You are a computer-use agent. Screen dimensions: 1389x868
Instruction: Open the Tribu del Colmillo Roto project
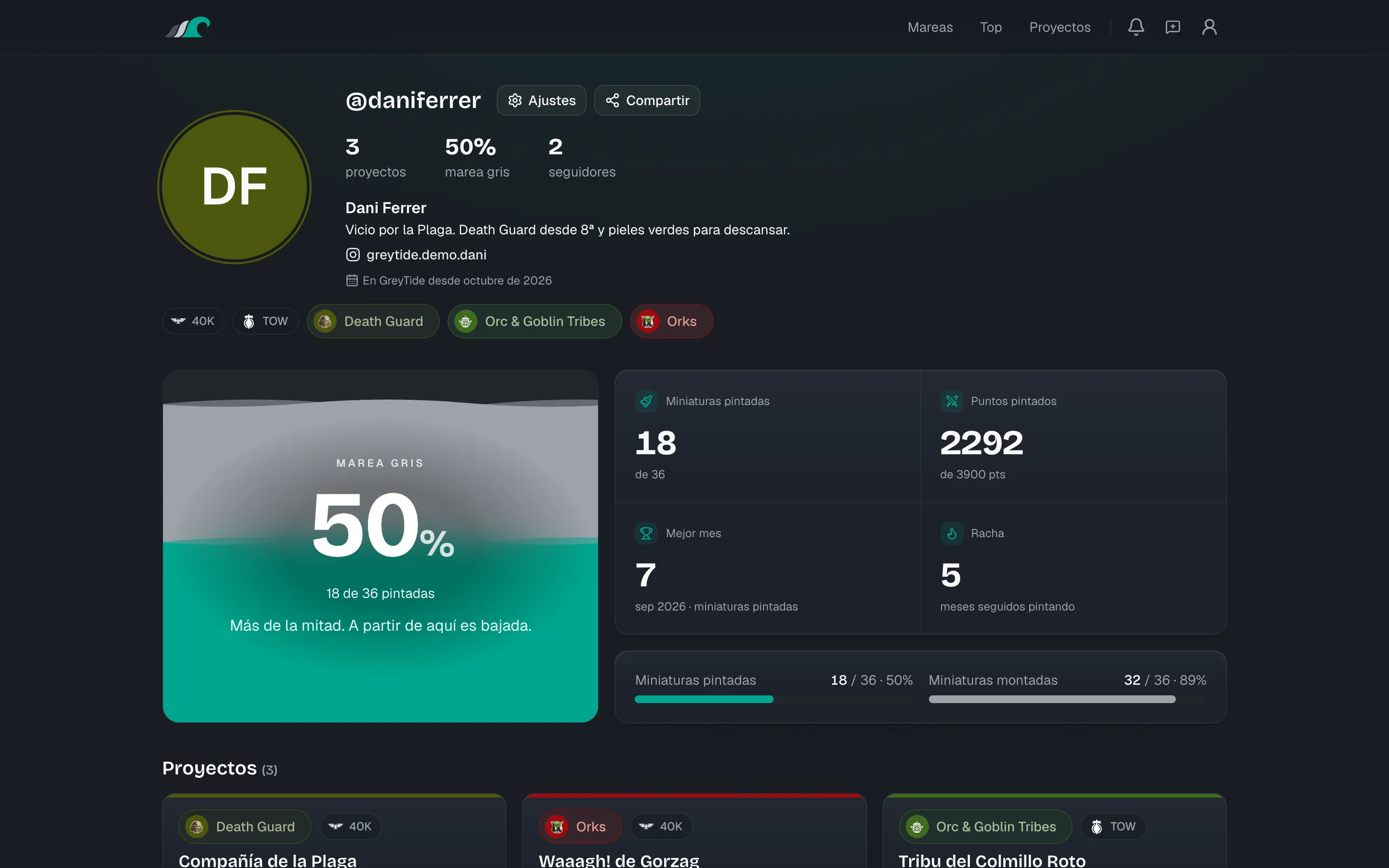point(992,860)
